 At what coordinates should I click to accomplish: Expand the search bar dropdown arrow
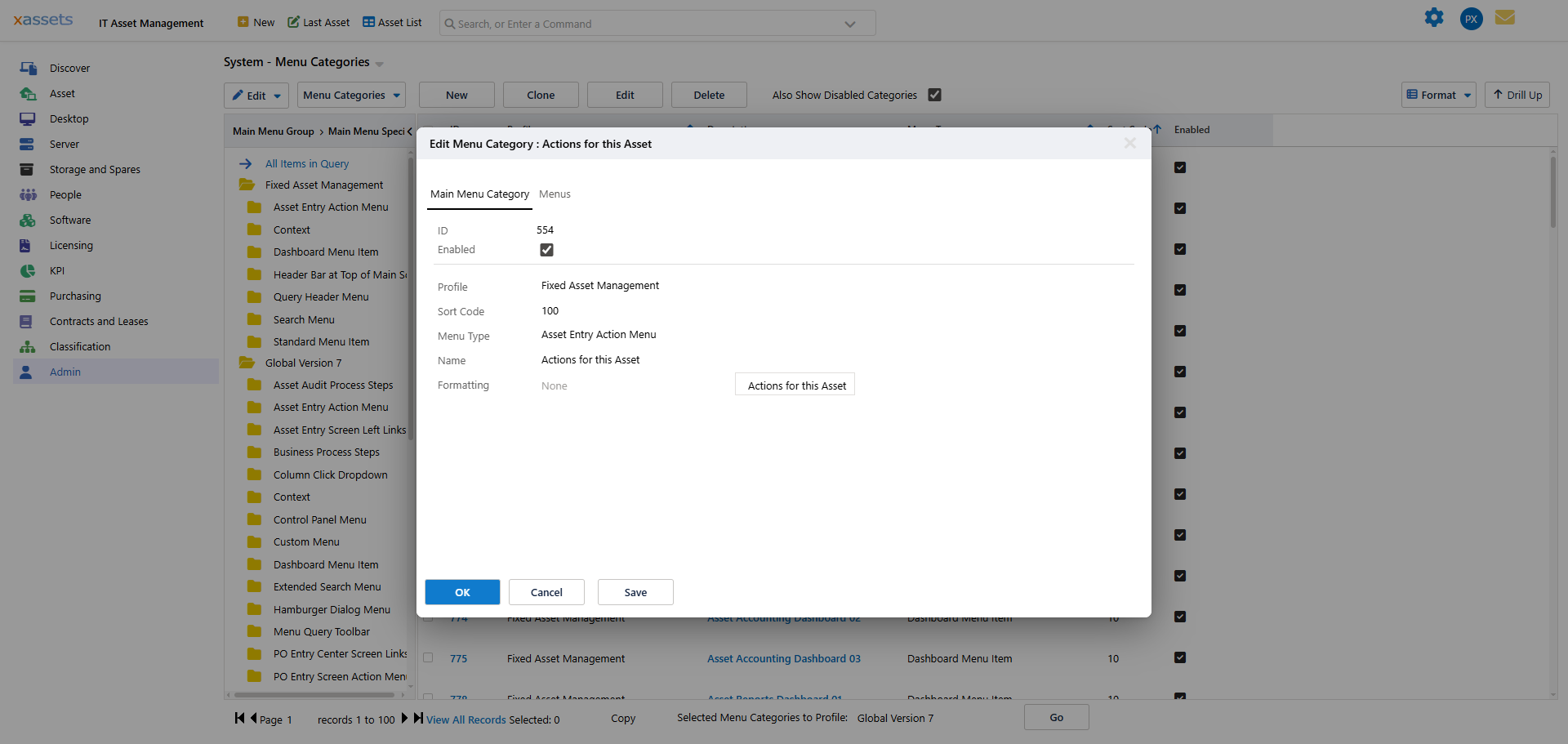[849, 23]
